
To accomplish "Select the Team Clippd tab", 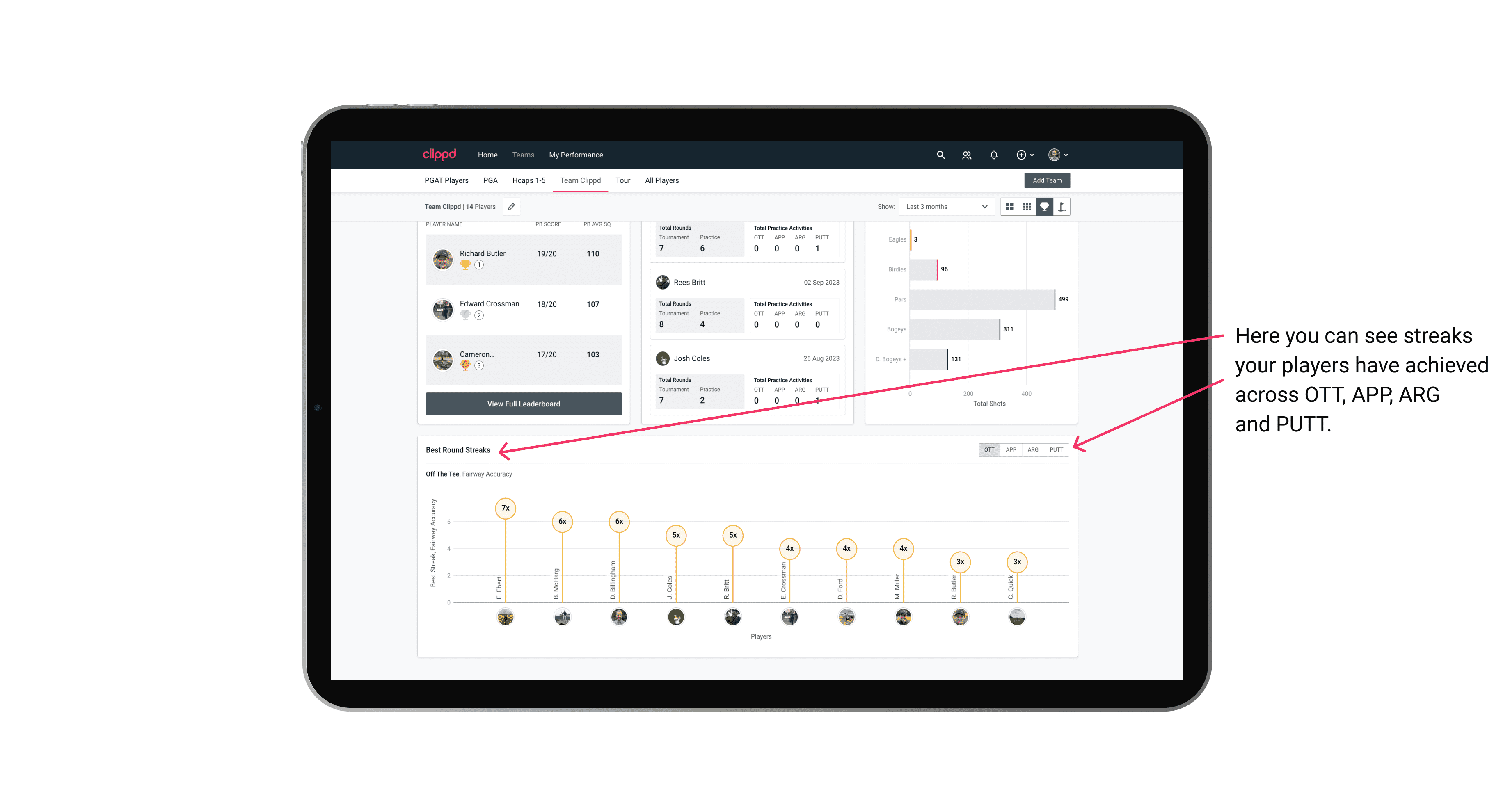I will [579, 181].
